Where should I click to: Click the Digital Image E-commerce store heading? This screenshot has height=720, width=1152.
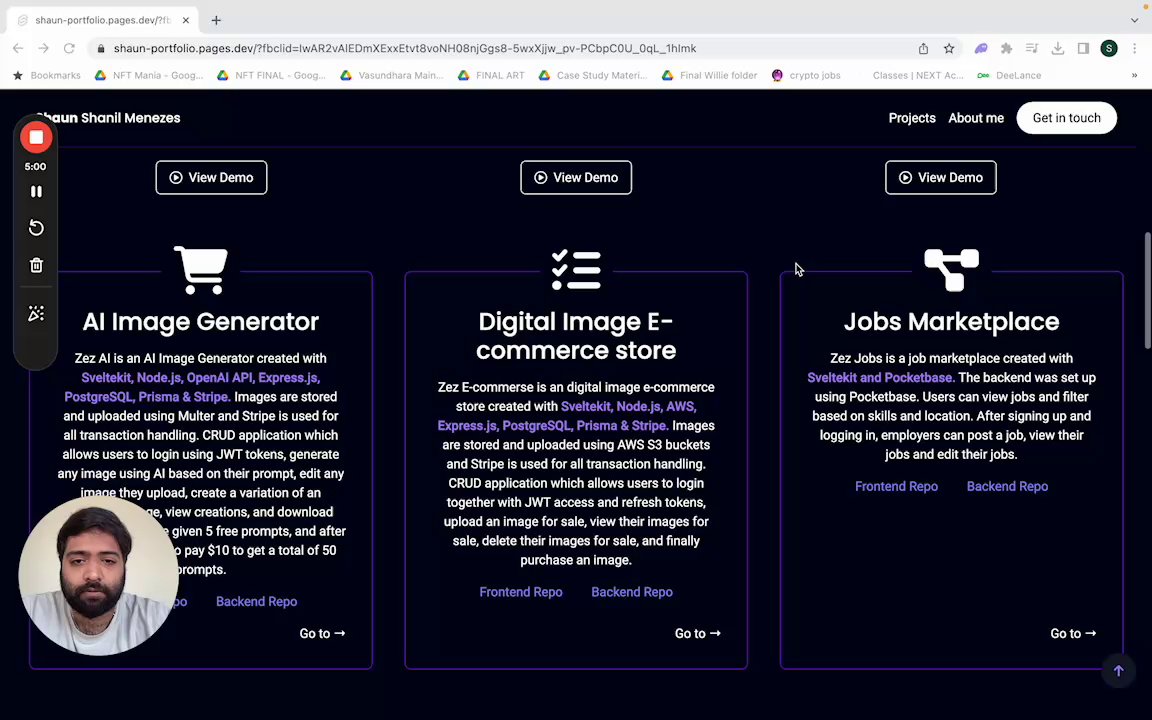click(576, 336)
